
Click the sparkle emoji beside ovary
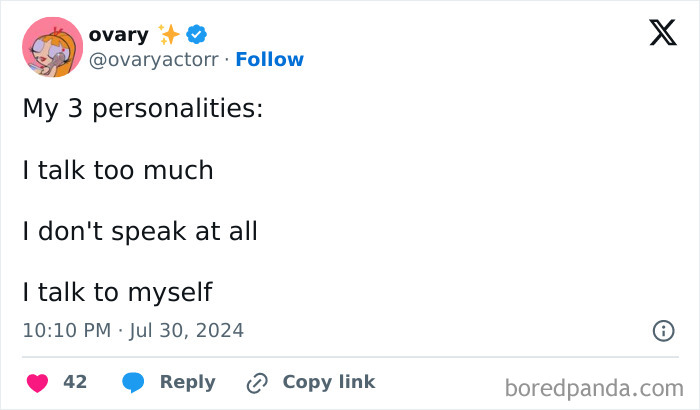pyautogui.click(x=169, y=35)
